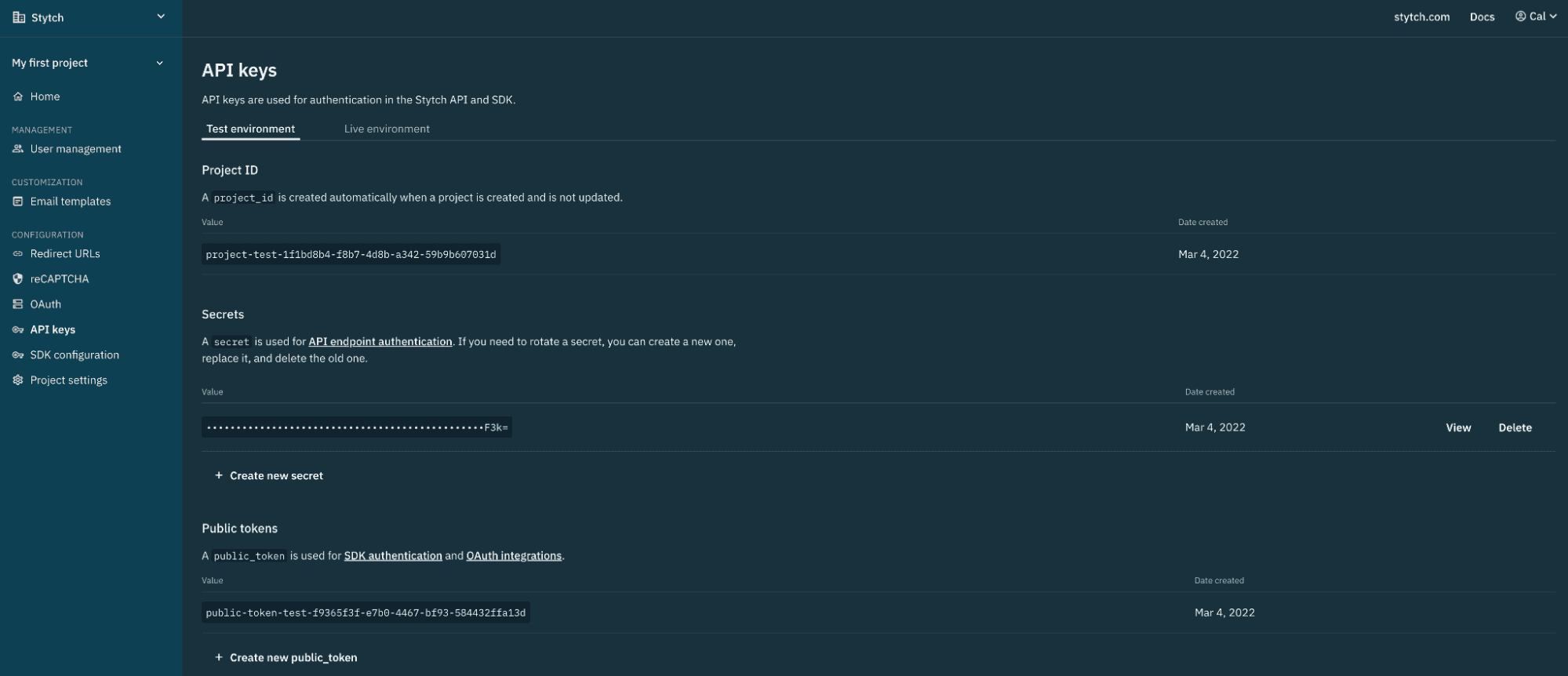The width and height of the screenshot is (1568, 676).
Task: Open reCAPTCHA settings
Action: point(60,279)
